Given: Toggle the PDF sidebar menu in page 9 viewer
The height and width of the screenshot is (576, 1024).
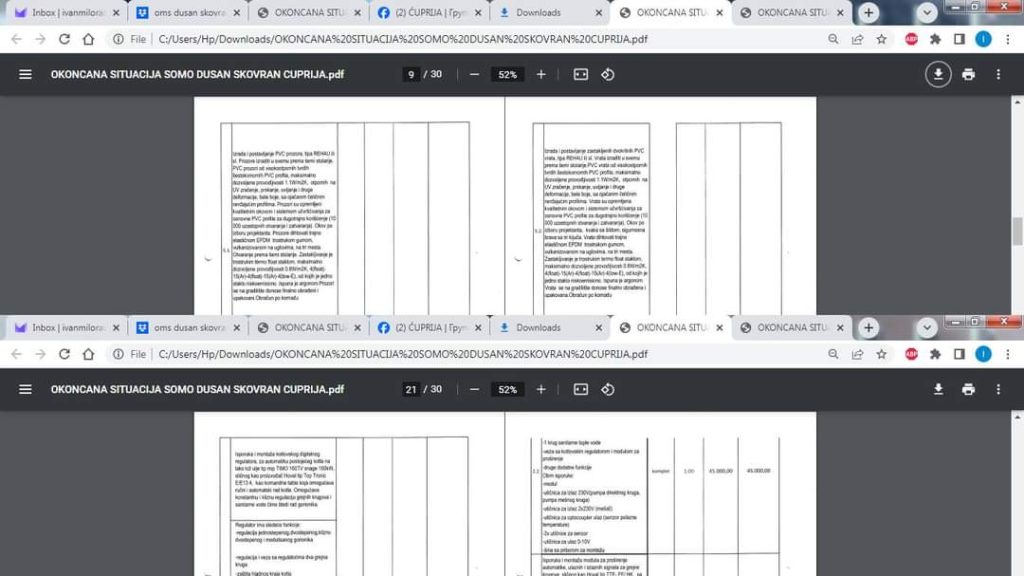Looking at the screenshot, I should 25,75.
